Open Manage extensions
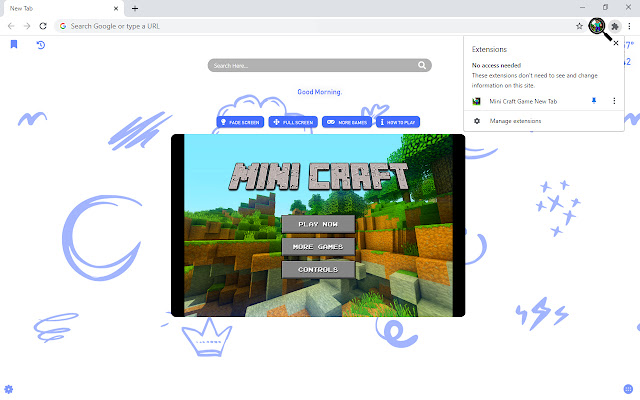The image size is (640, 400). click(x=515, y=121)
